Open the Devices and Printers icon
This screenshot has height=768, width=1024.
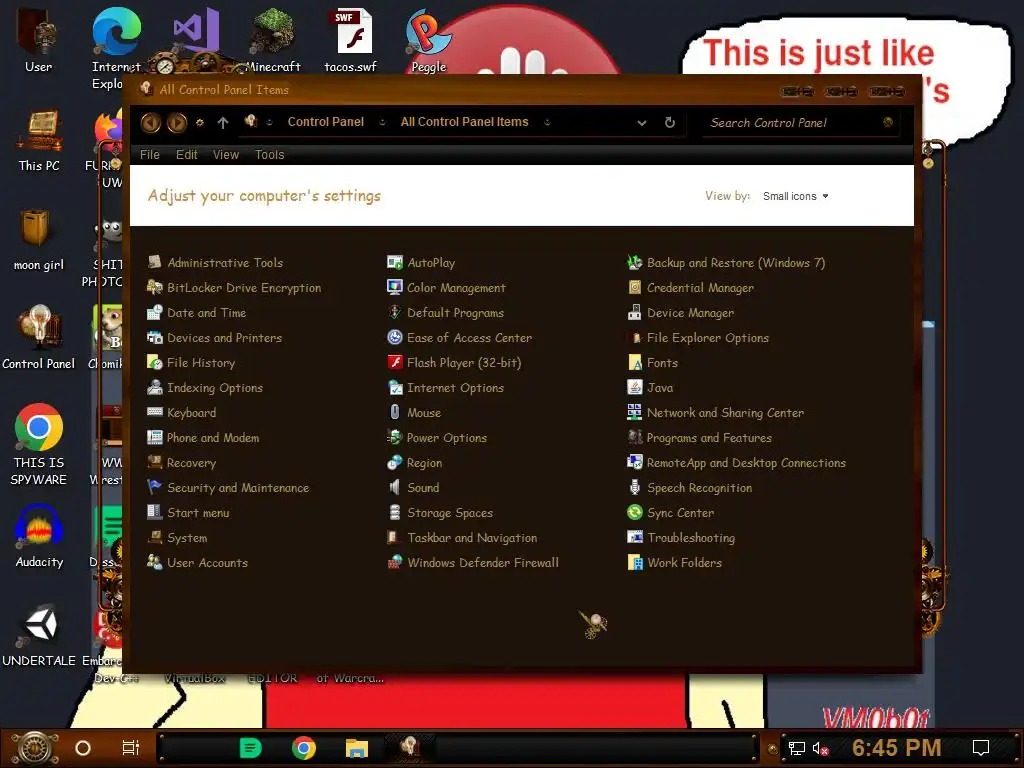pos(155,338)
